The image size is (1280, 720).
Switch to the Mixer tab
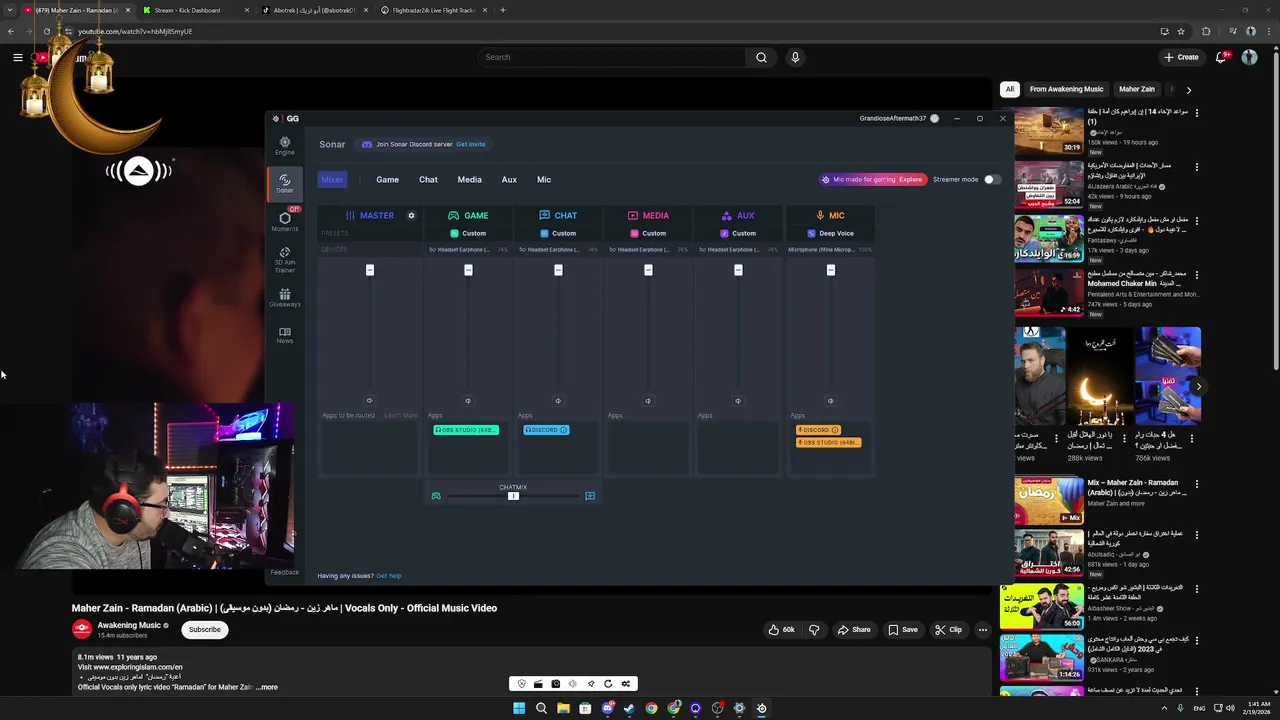coord(332,179)
